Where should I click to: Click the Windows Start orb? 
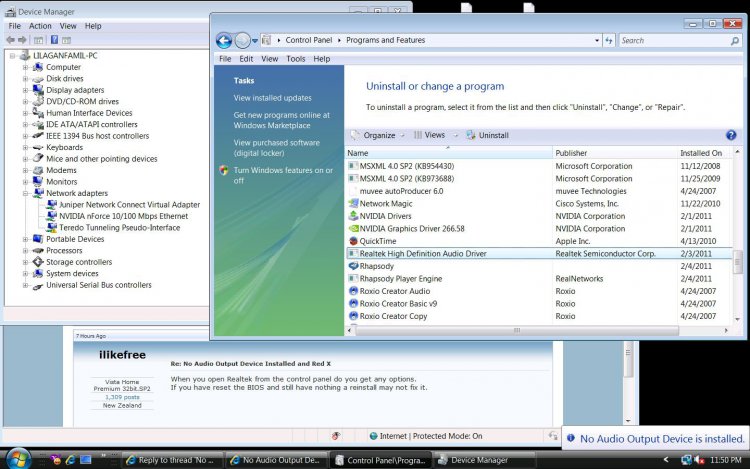tap(19, 459)
